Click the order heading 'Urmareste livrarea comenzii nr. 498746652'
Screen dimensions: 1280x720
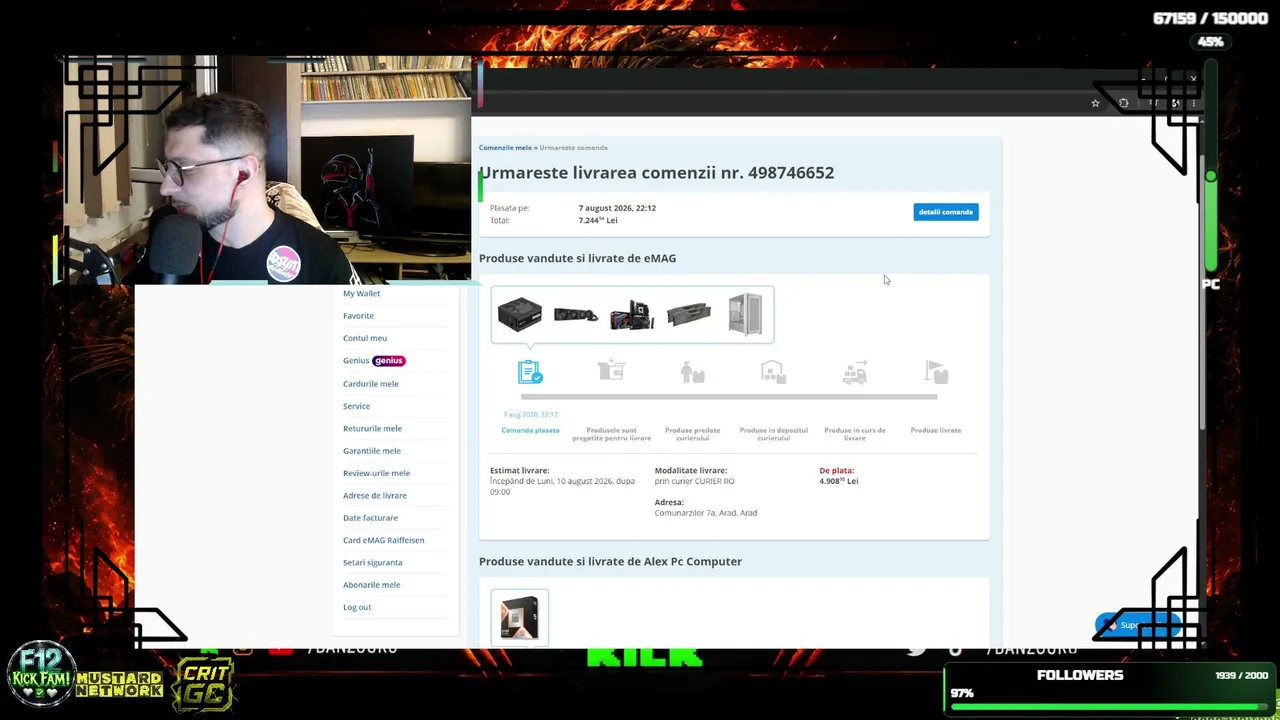[x=656, y=173]
